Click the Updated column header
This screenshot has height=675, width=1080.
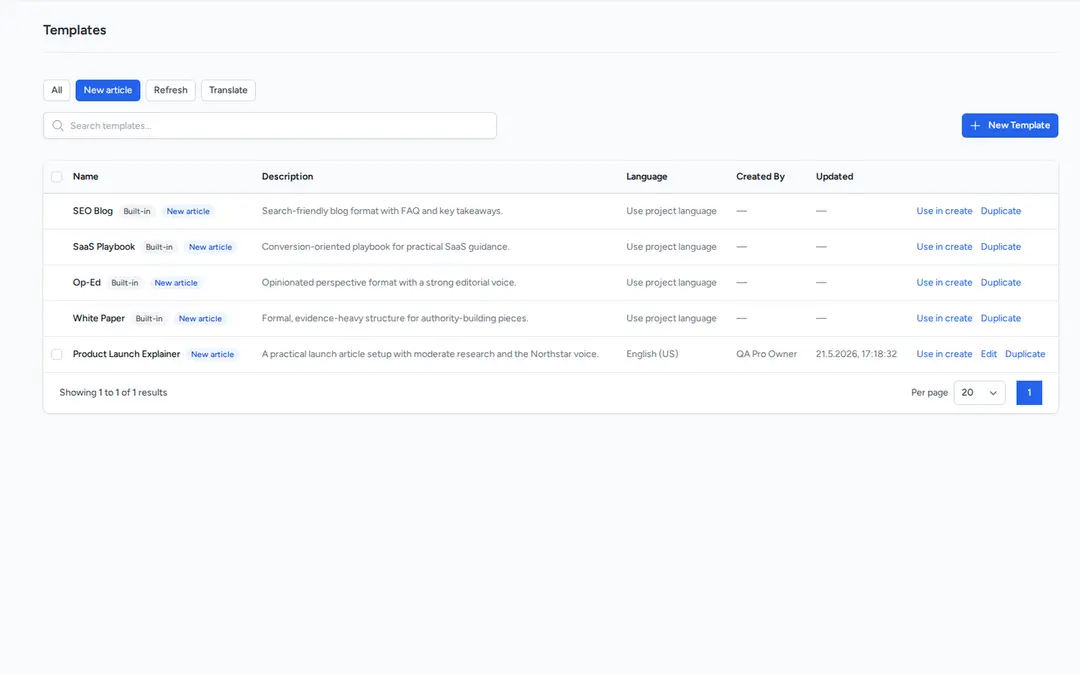tap(835, 176)
